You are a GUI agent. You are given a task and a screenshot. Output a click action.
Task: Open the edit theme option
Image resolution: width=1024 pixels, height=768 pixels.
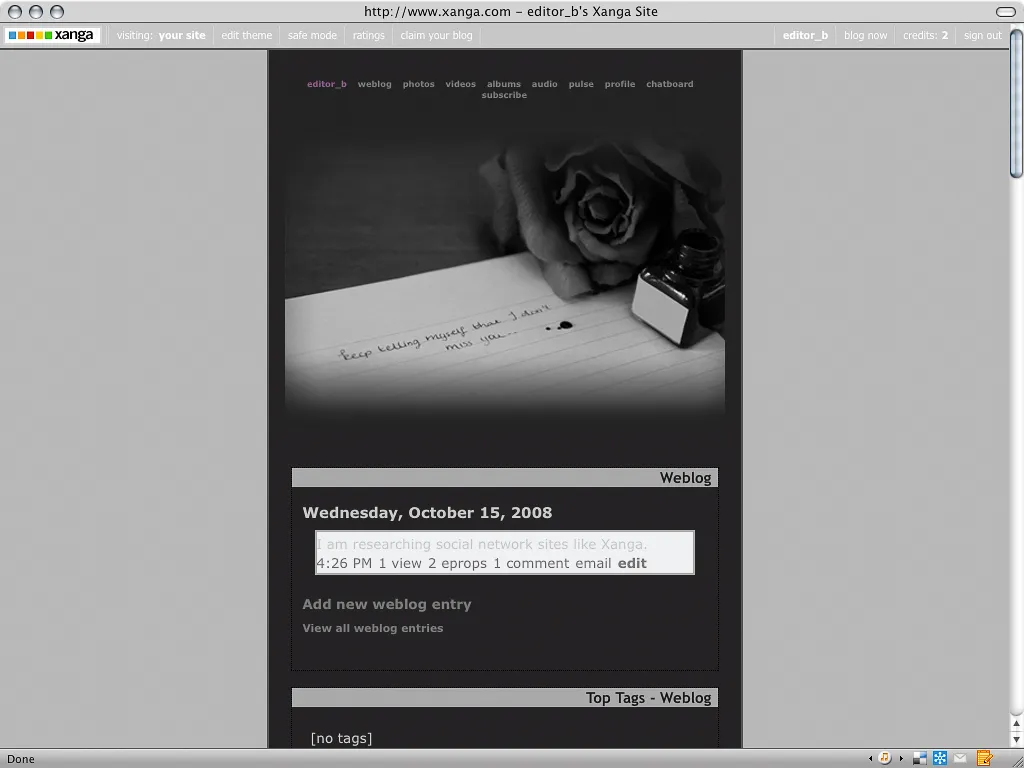(x=246, y=35)
